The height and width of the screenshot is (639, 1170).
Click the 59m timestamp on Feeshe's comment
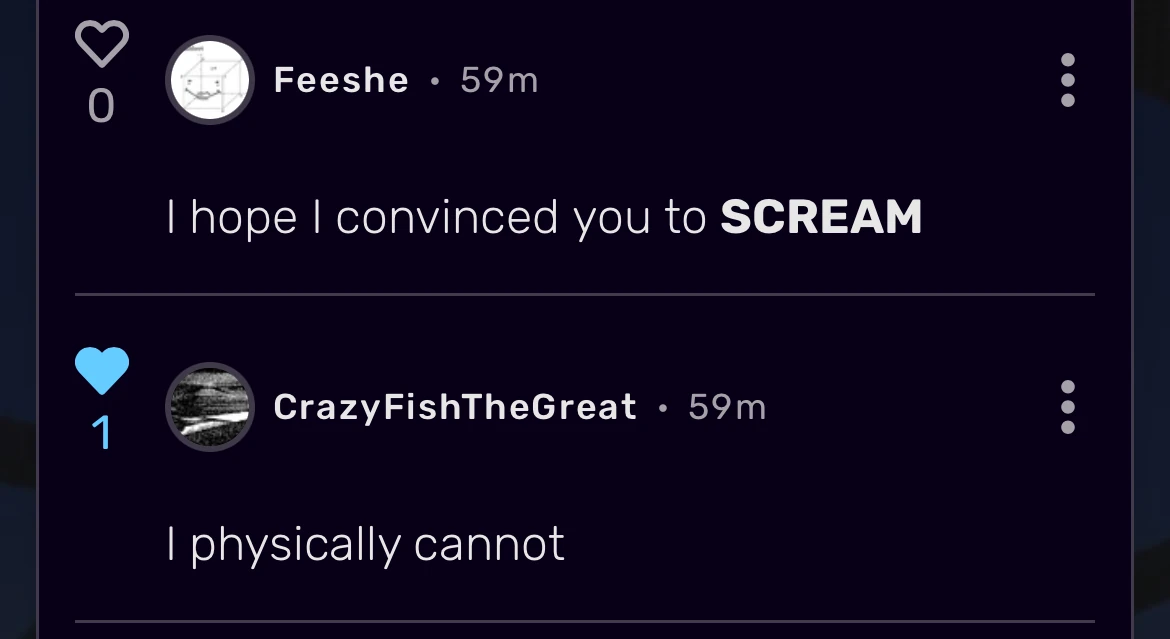pos(499,80)
